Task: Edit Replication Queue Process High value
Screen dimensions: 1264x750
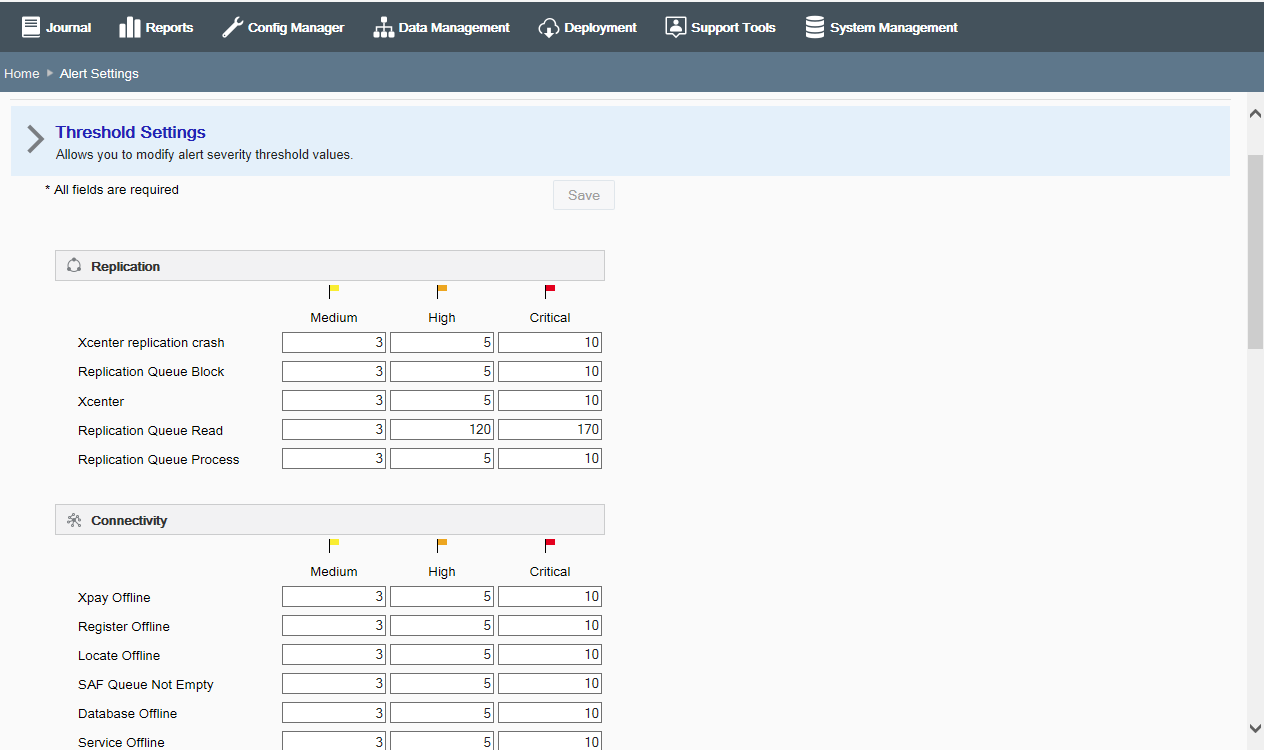Action: coord(442,458)
